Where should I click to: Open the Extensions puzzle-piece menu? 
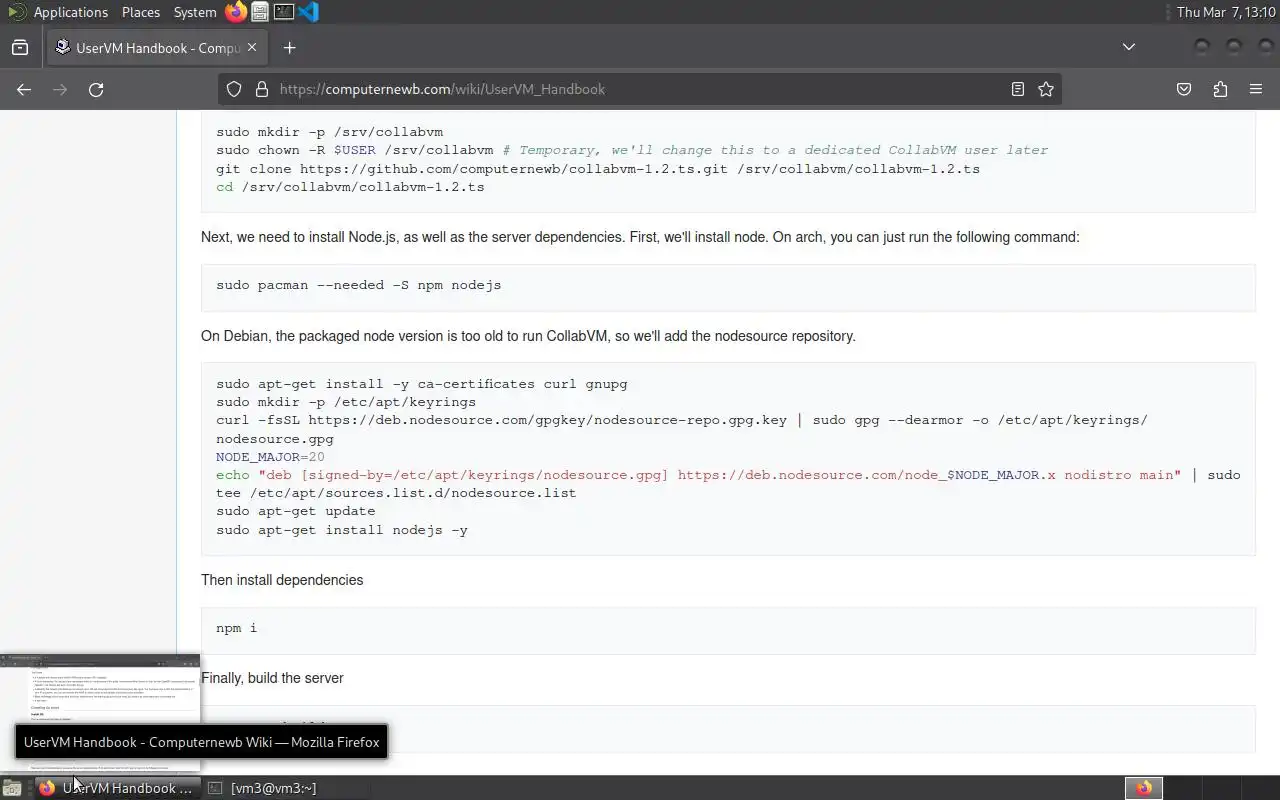point(1220,89)
